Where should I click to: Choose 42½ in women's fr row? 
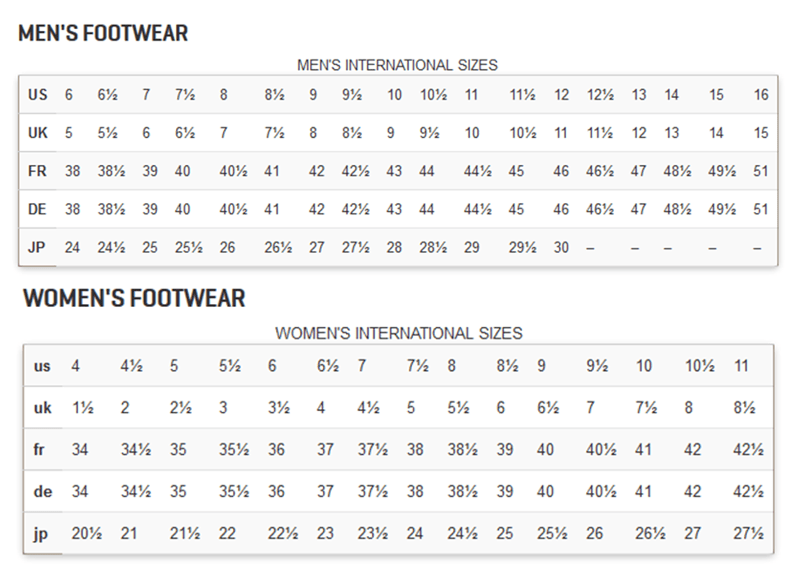(748, 450)
